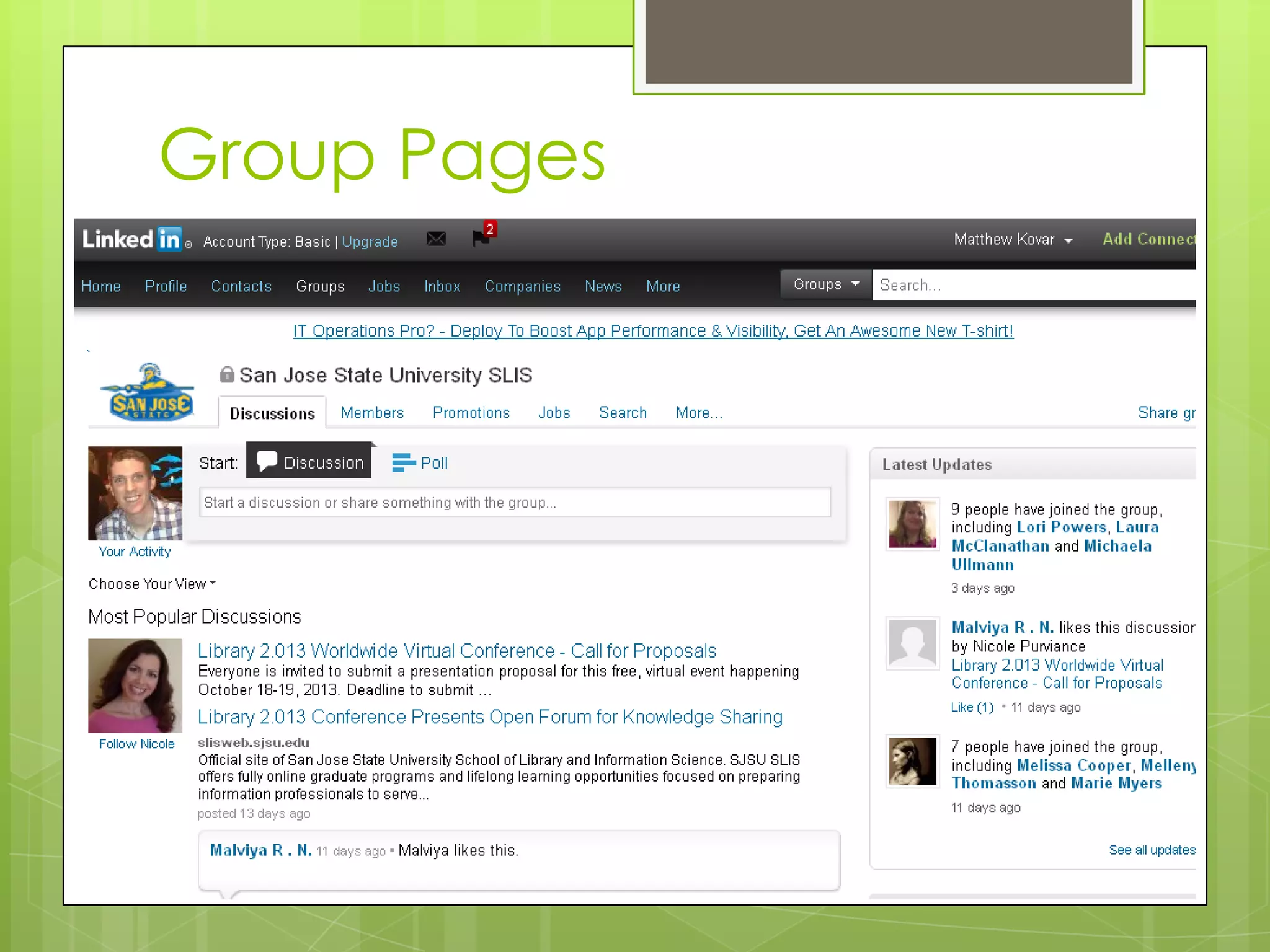Open Library 2.013 Call for Proposals discussion
This screenshot has height=952, width=1270.
(x=457, y=651)
